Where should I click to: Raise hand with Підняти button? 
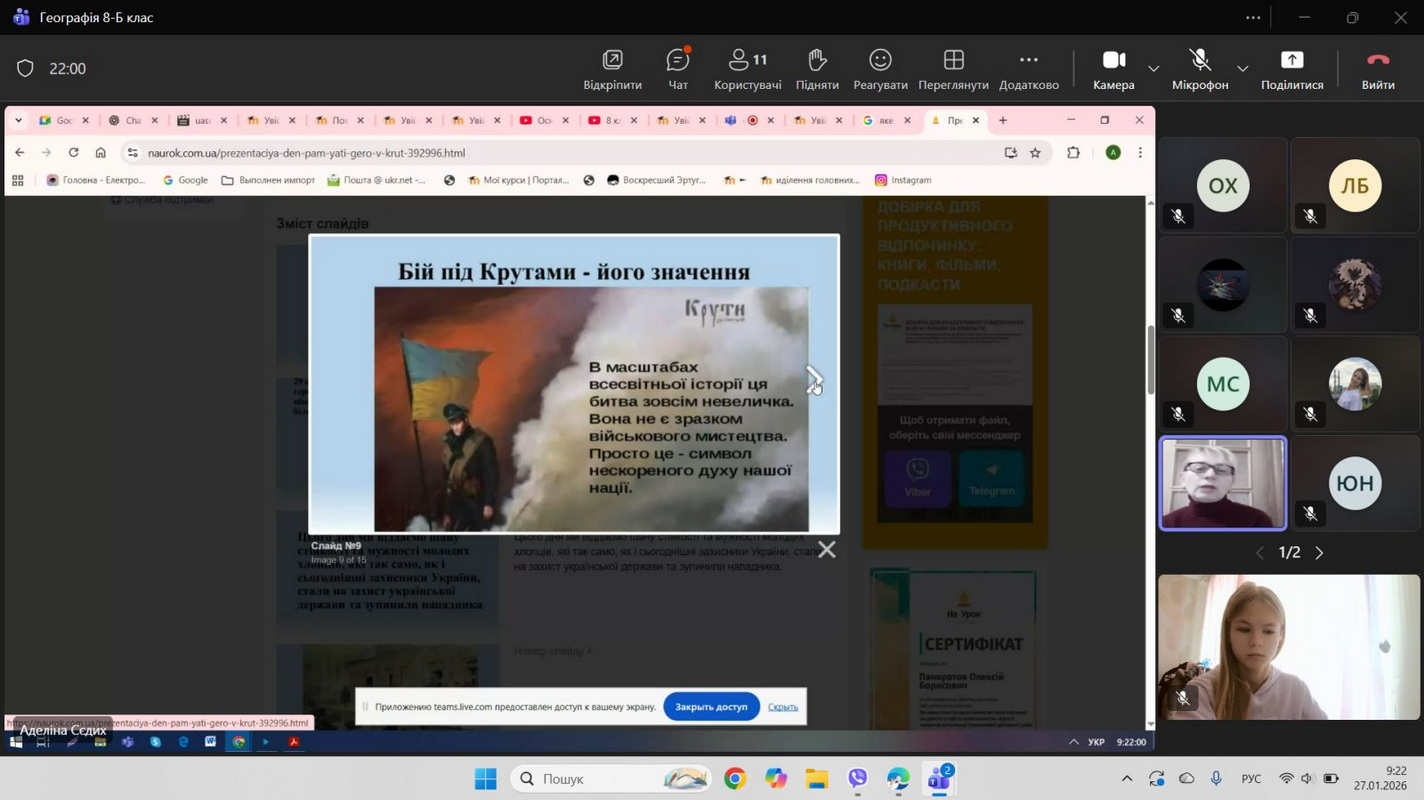[817, 69]
